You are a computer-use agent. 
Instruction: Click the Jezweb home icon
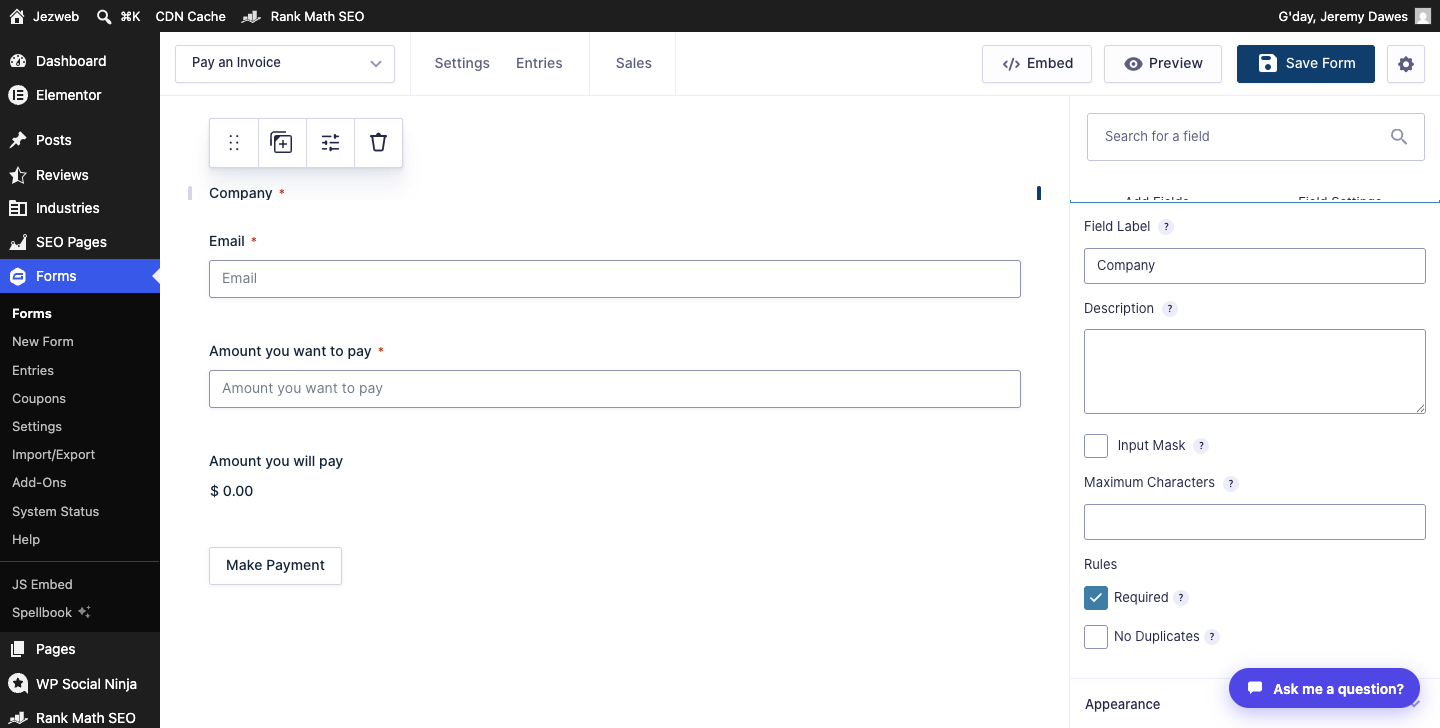pos(17,16)
